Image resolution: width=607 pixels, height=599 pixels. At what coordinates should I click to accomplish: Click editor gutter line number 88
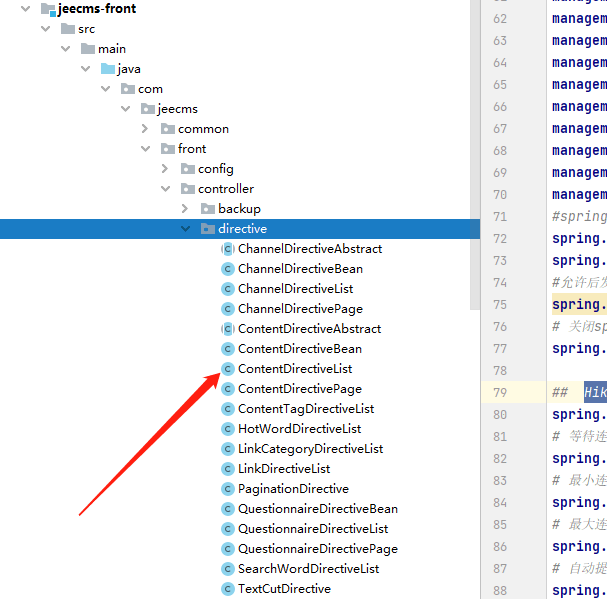point(500,590)
